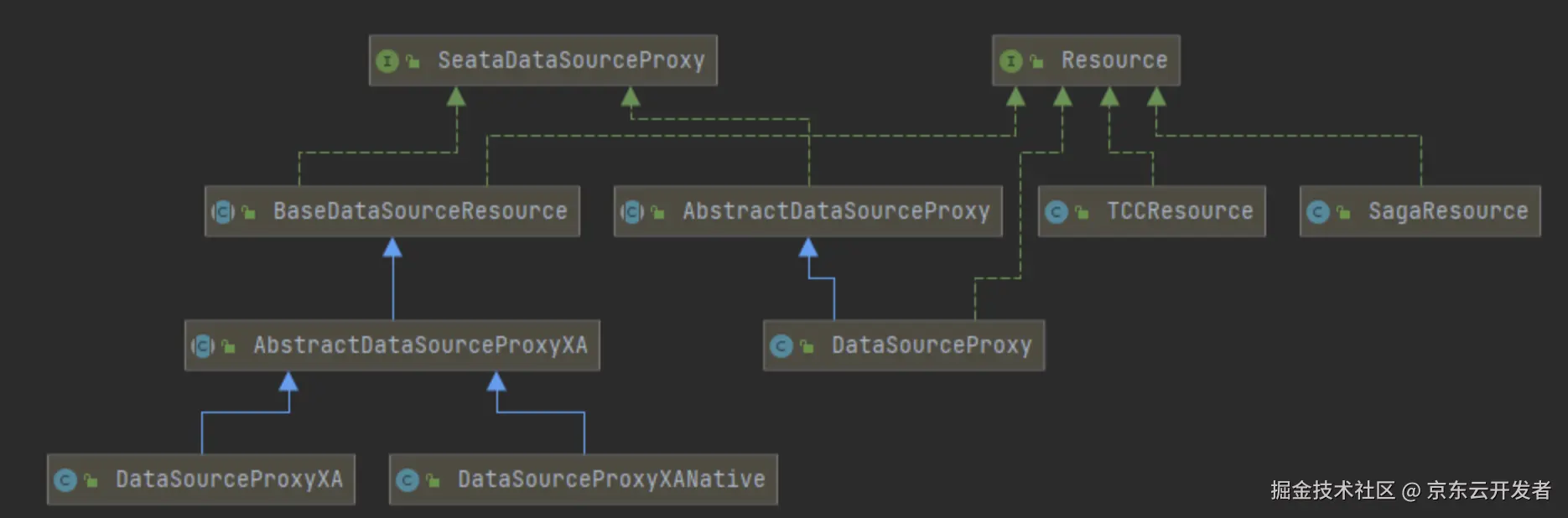The image size is (1568, 518).
Task: Click the class icon of DataSourceProxyXA
Action: [x=65, y=480]
